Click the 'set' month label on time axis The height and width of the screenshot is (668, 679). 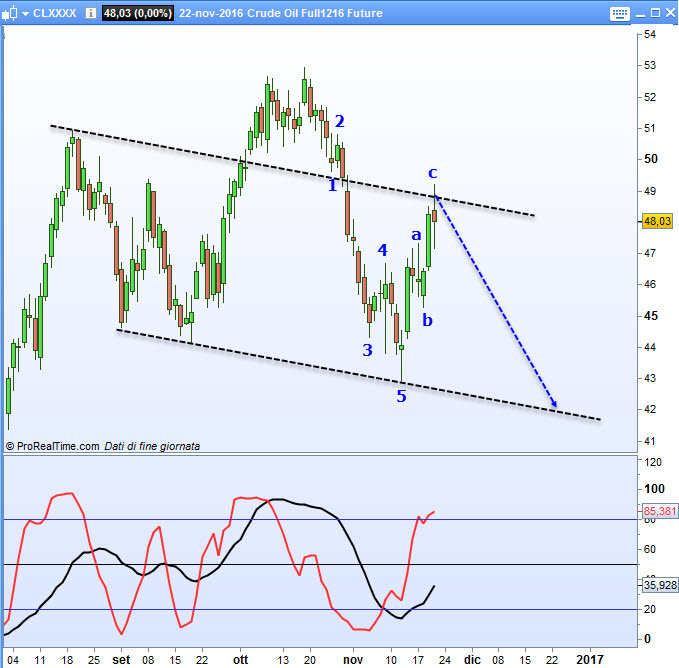[121, 660]
